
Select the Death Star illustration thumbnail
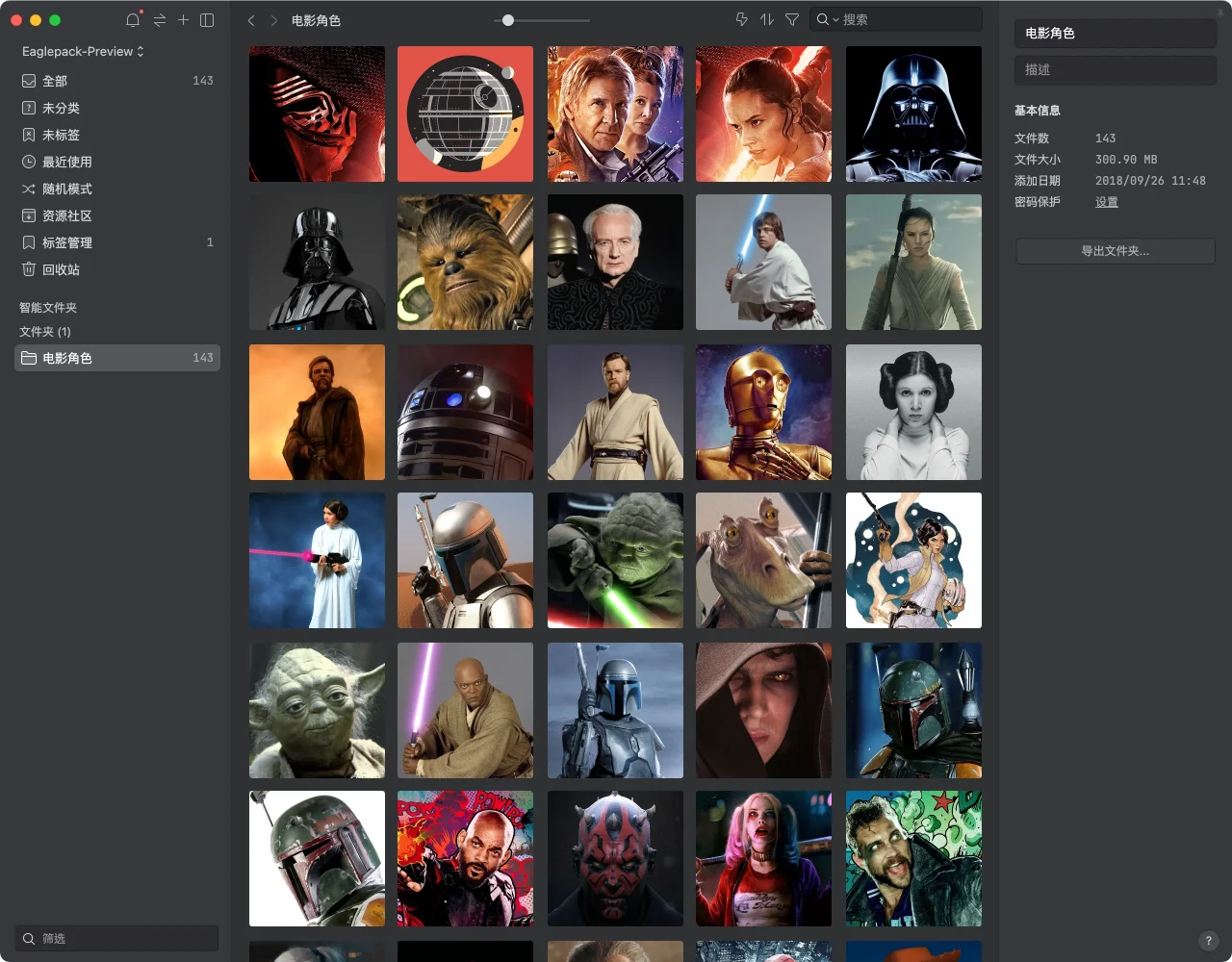[x=466, y=114]
